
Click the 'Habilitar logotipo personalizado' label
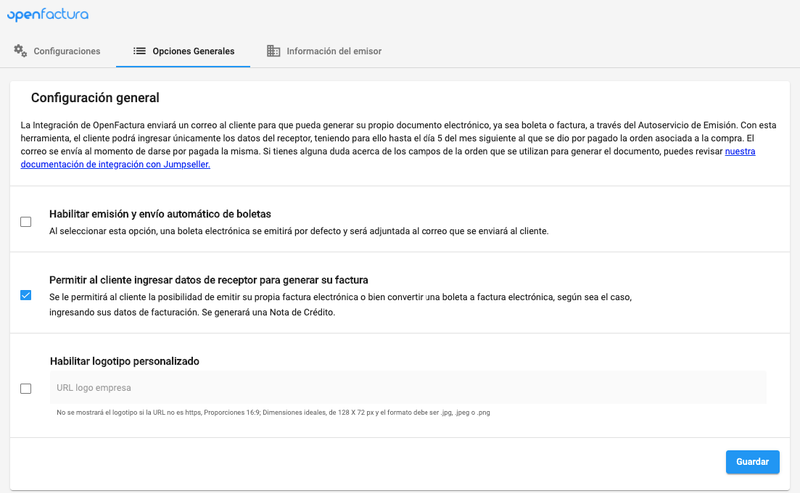pos(124,361)
